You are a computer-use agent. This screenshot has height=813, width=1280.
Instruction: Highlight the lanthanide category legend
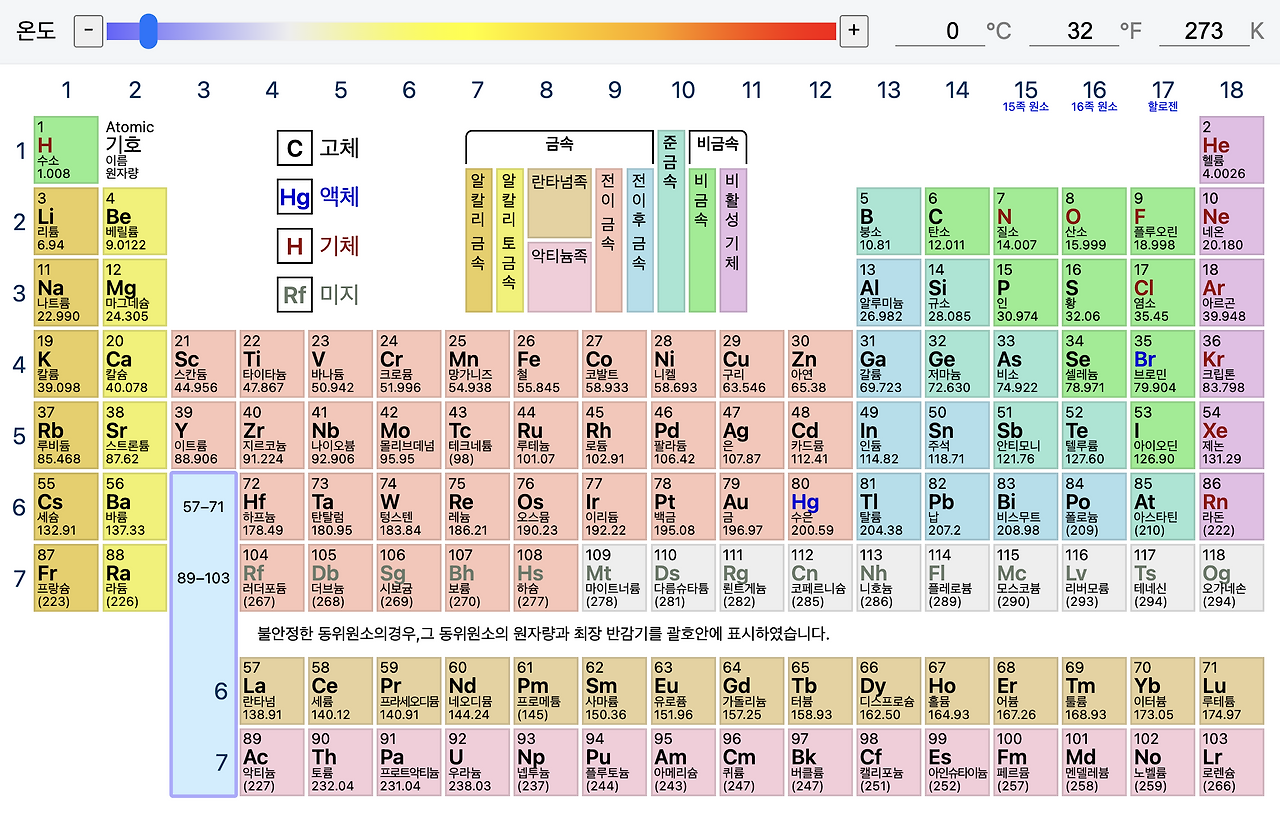pos(560,203)
